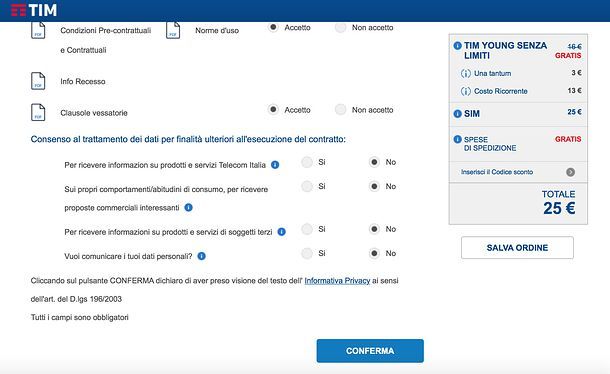Choose No for soggetti terzi information
Image resolution: width=610 pixels, height=374 pixels.
[374, 229]
